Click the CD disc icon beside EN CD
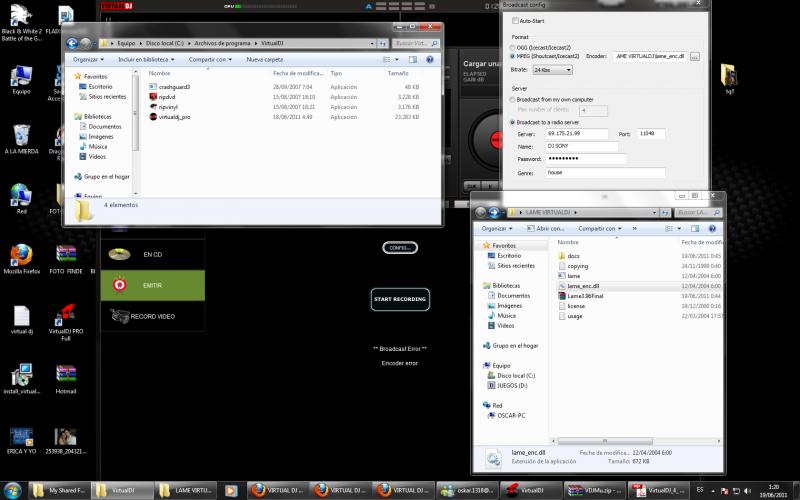 point(119,254)
